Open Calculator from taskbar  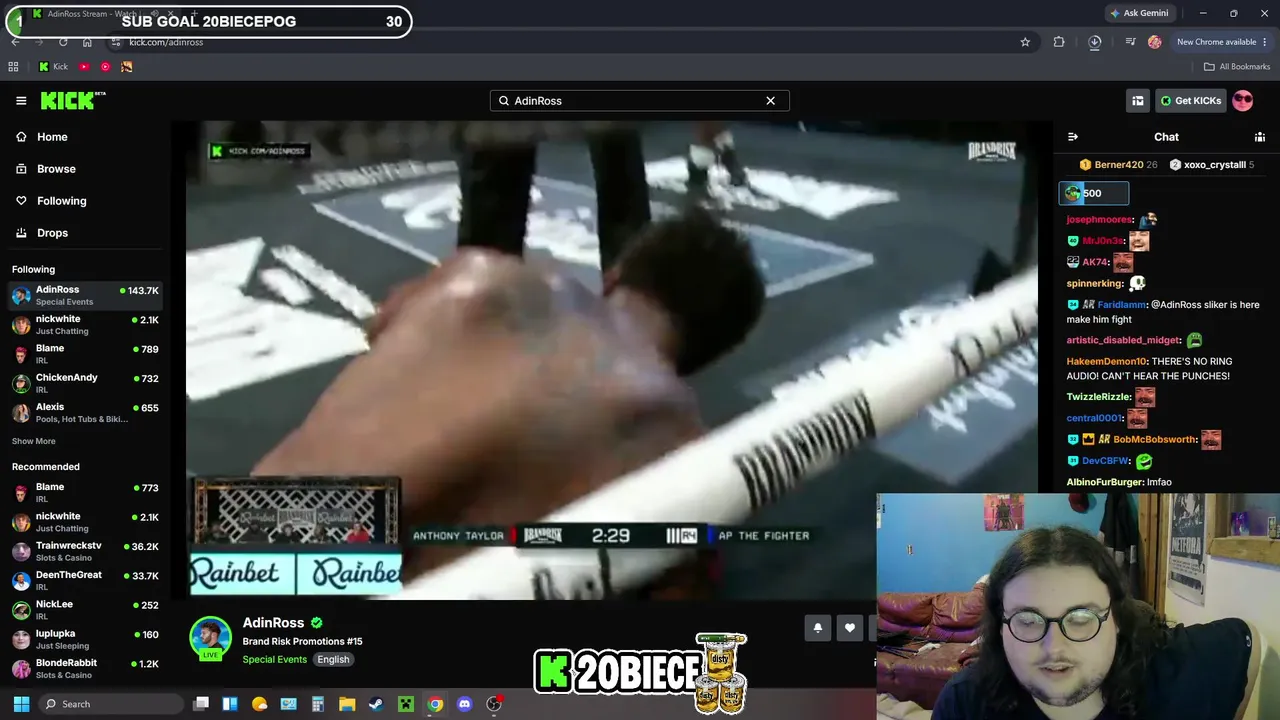pos(318,704)
